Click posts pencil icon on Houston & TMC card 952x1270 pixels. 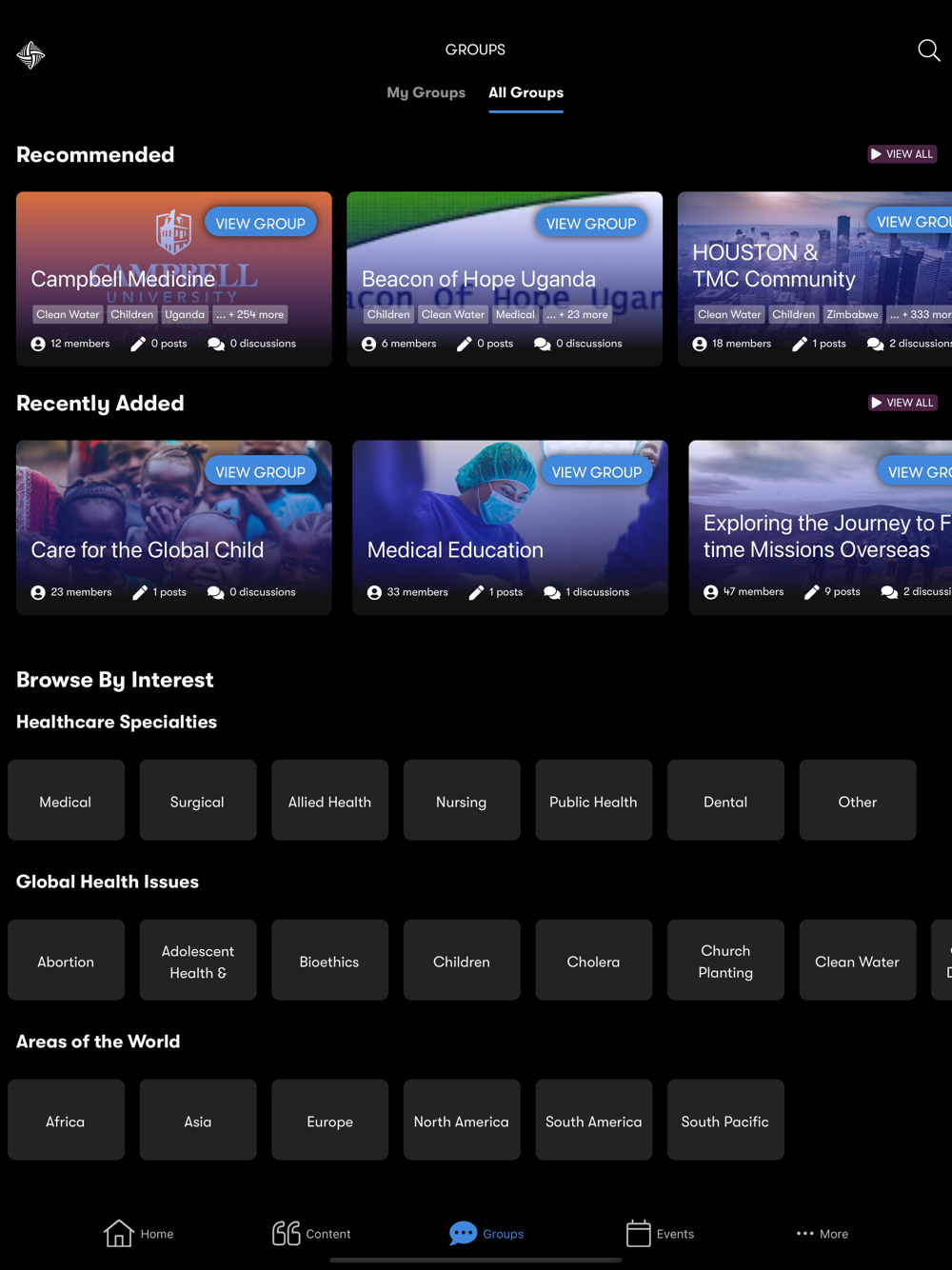(800, 344)
